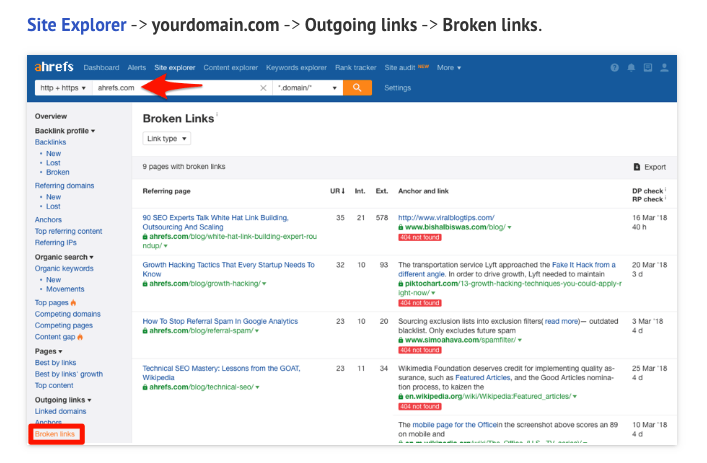Image resolution: width=707 pixels, height=463 pixels.
Task: Open Top referring content
Action: (x=69, y=231)
